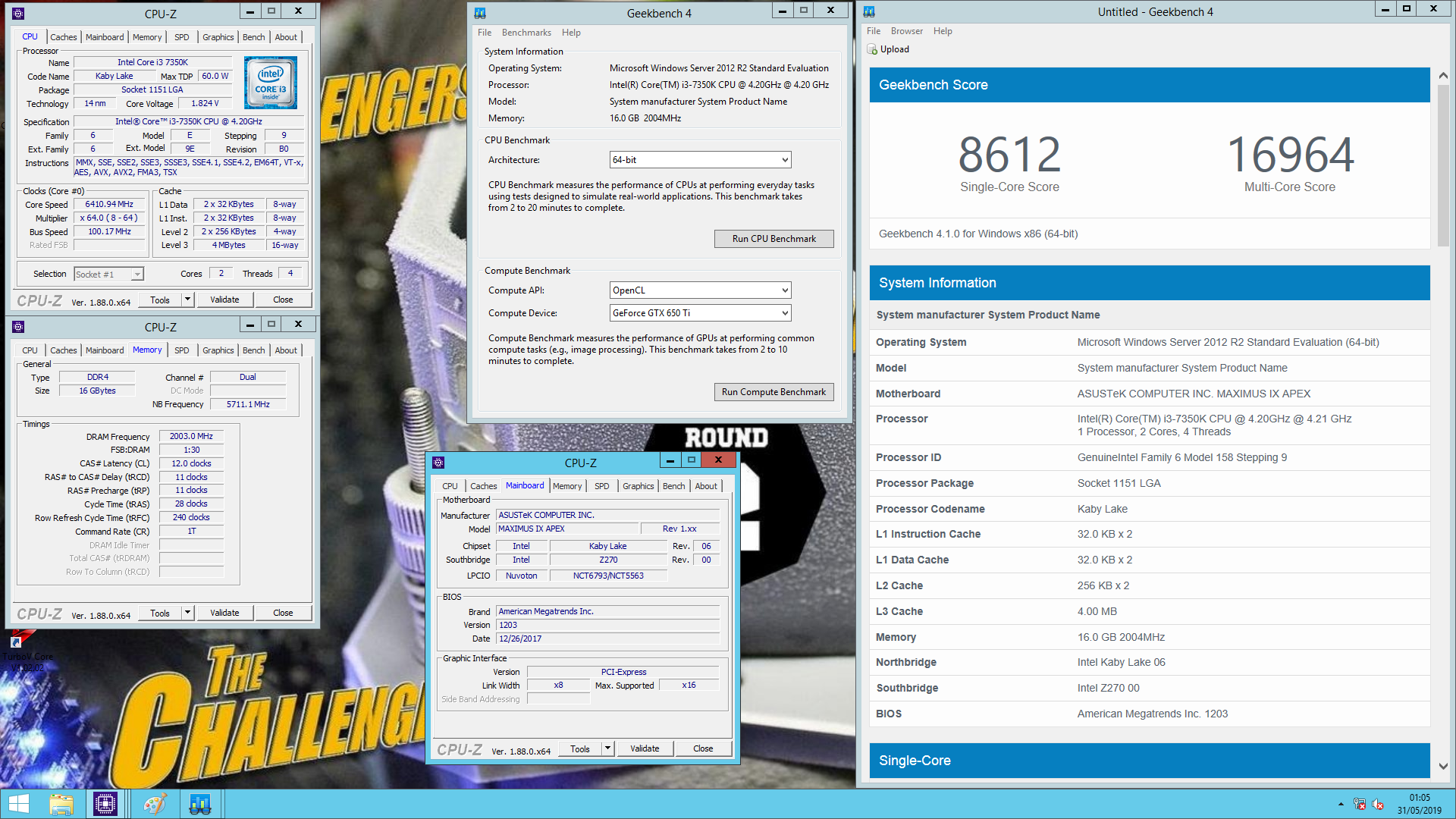This screenshot has height=819, width=1456.
Task: Click the Geekbench results scroll down arrow
Action: (1443, 767)
